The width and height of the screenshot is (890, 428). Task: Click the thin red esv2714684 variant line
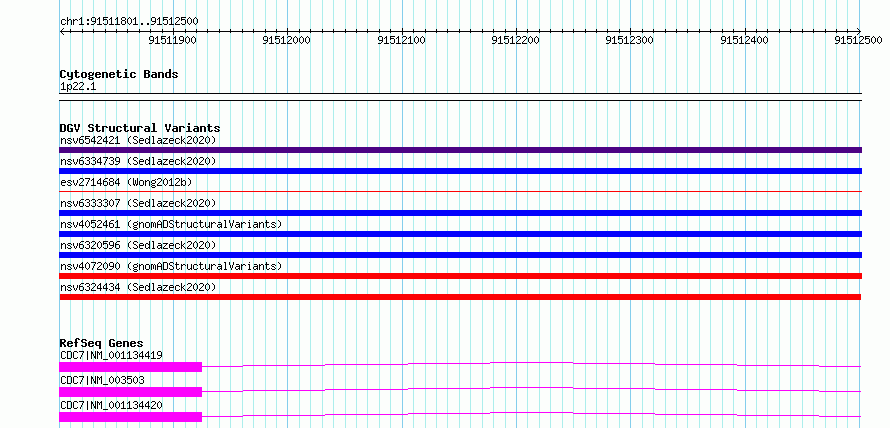[x=460, y=192]
